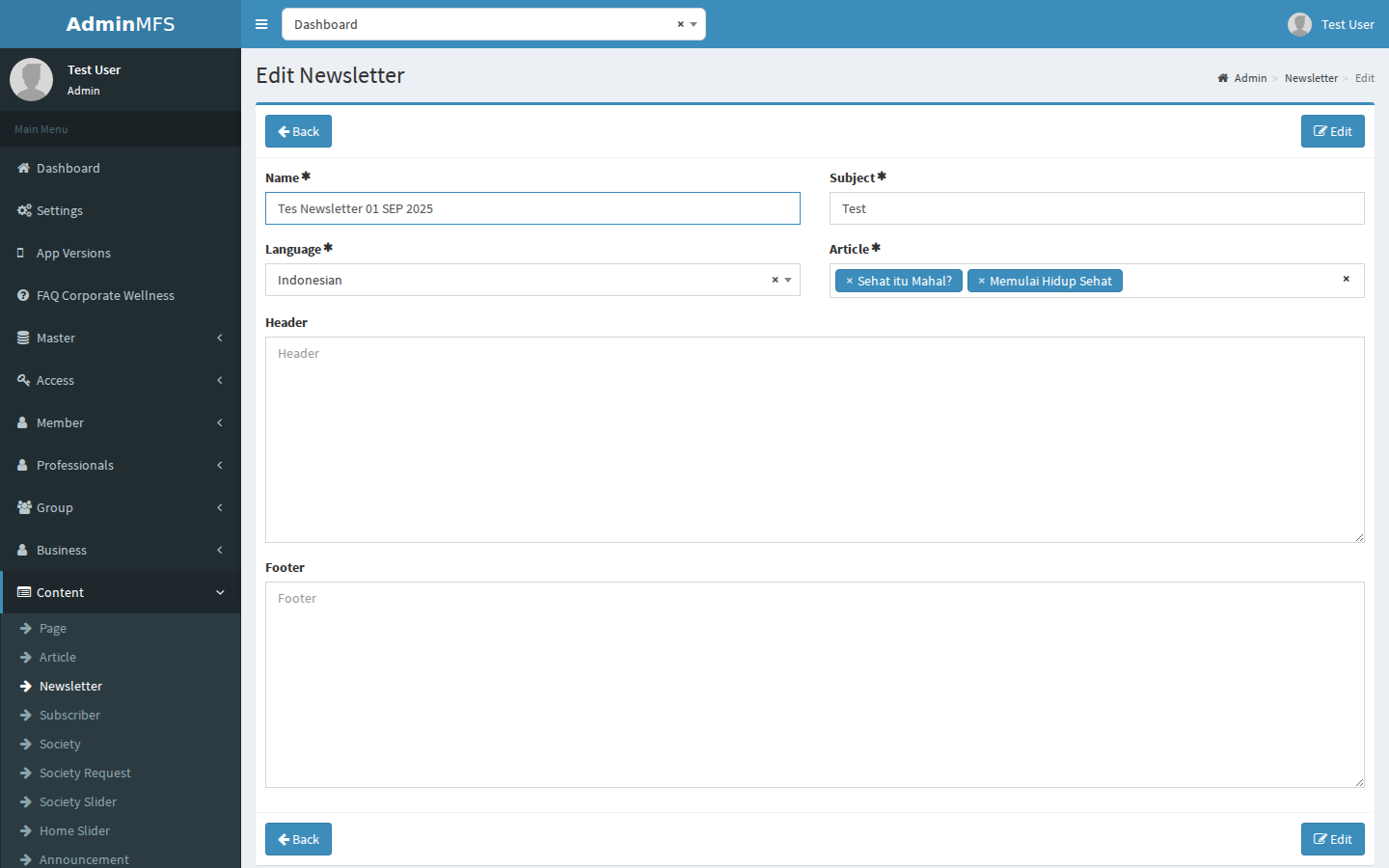
Task: Click the home icon in Admin breadcrumb
Action: coord(1222,78)
